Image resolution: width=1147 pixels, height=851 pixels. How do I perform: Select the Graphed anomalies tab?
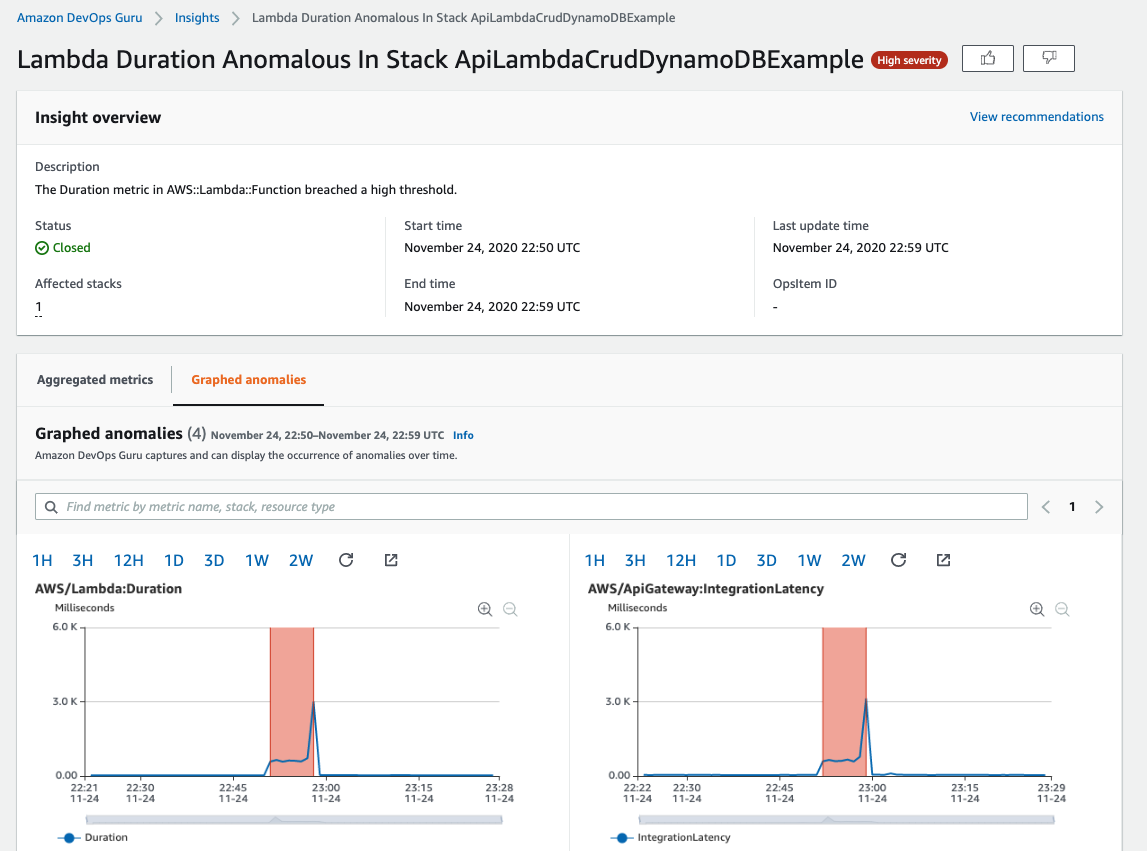click(249, 380)
